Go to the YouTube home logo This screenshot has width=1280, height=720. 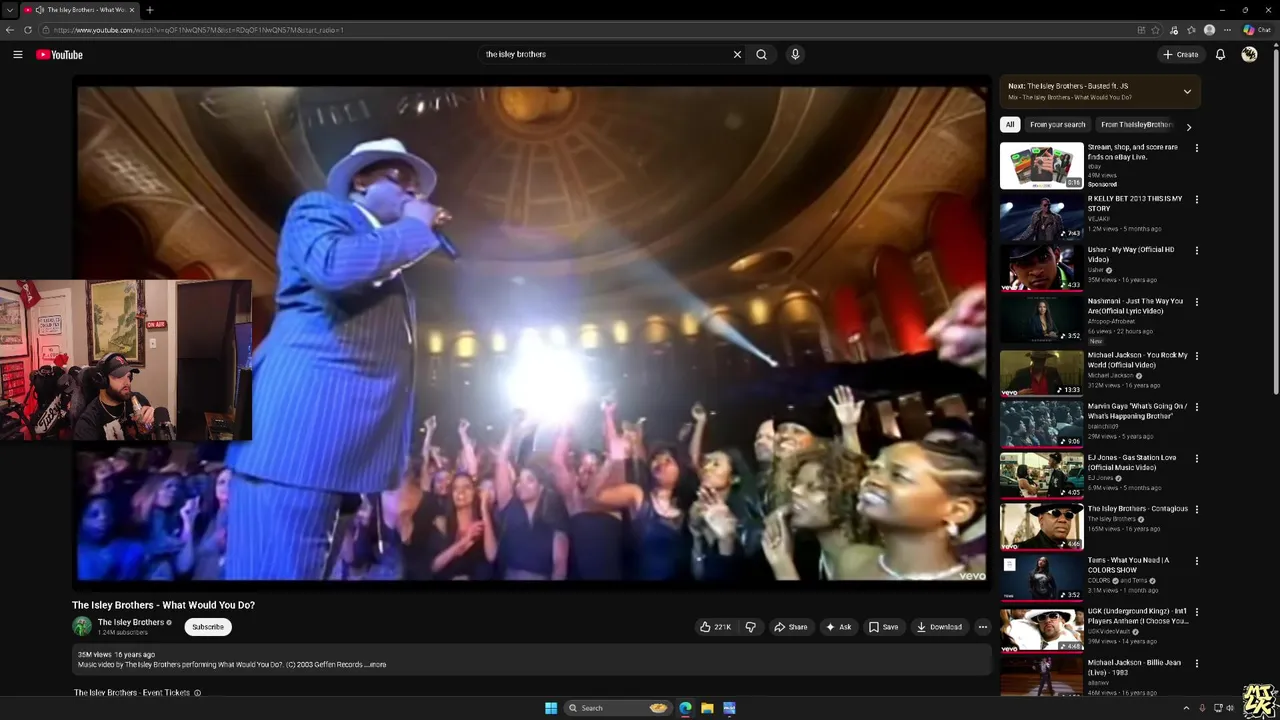[x=59, y=55]
